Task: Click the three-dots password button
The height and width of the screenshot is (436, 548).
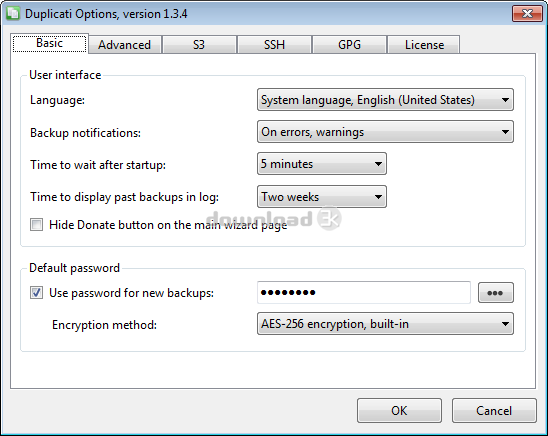Action: 496,293
